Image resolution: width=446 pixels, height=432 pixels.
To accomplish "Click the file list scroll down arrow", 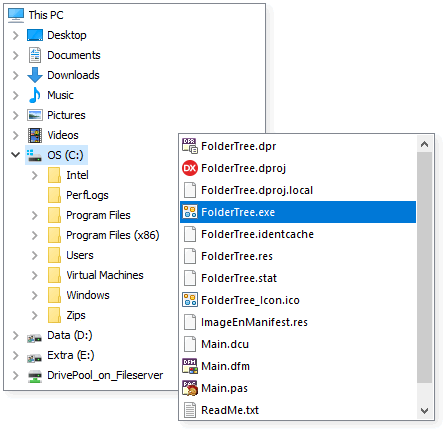I will tap(424, 410).
